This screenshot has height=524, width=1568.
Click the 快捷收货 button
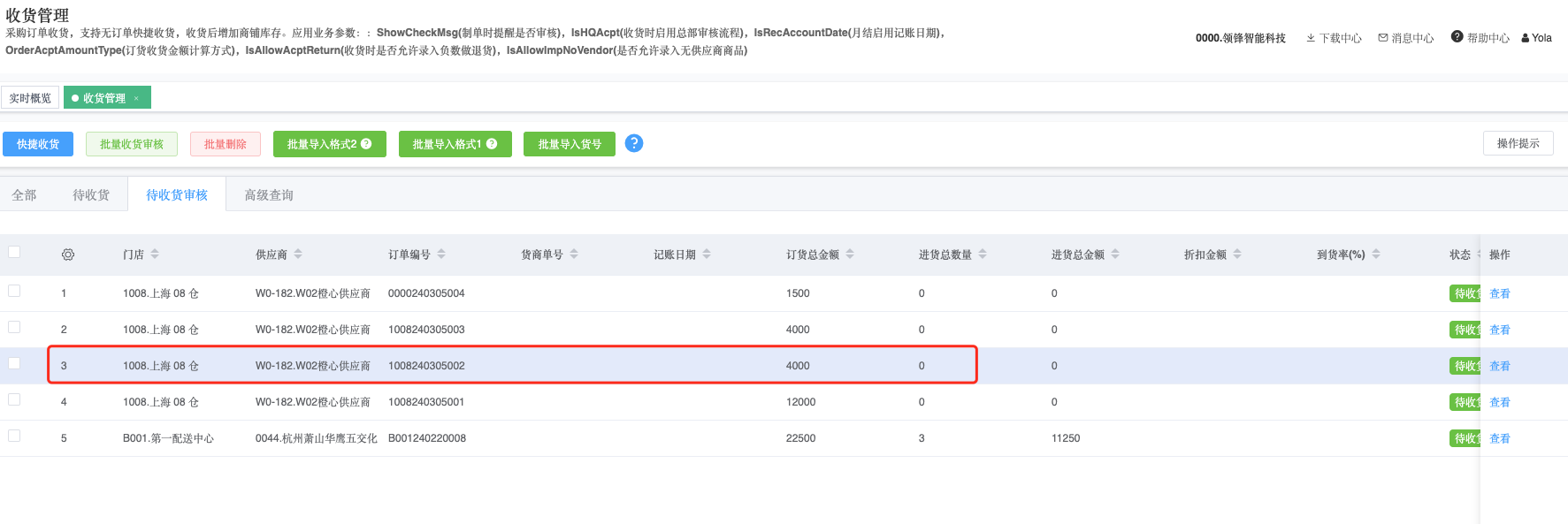tap(38, 144)
